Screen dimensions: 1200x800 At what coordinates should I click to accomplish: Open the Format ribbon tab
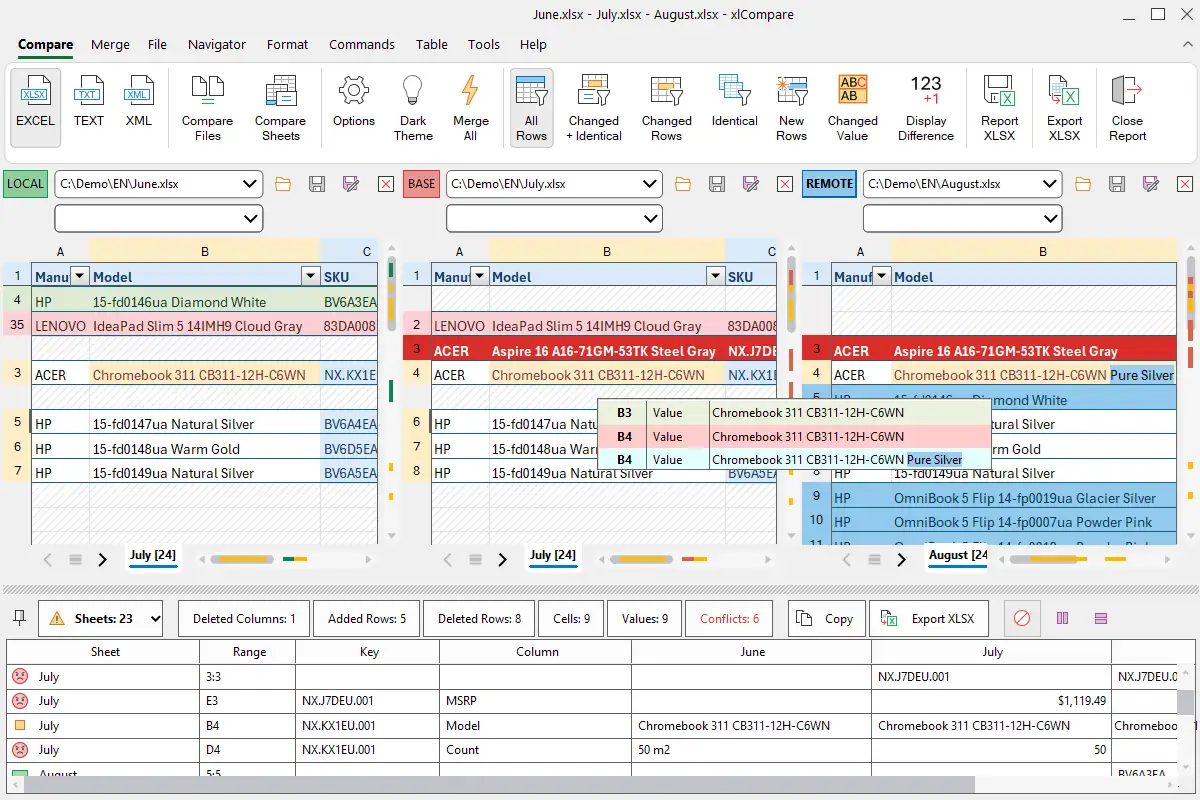pyautogui.click(x=287, y=44)
